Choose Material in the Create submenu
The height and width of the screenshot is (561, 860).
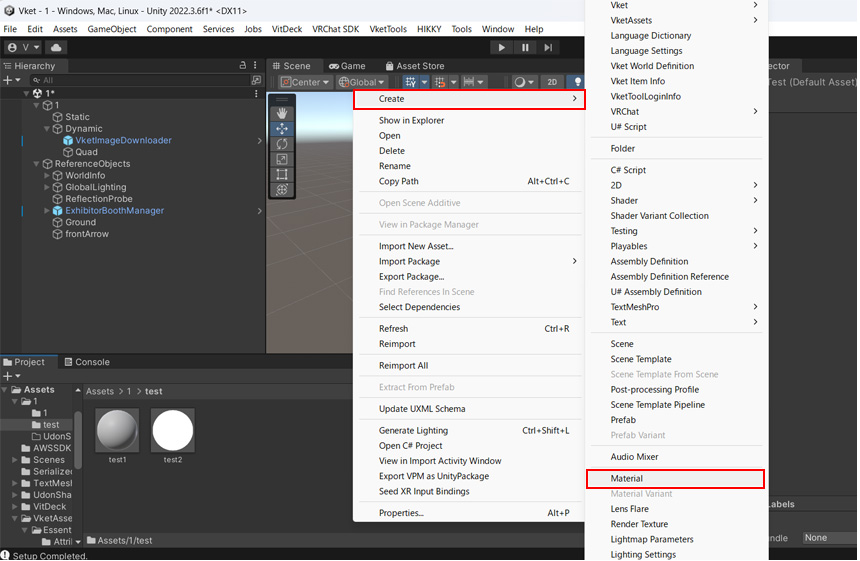[675, 479]
